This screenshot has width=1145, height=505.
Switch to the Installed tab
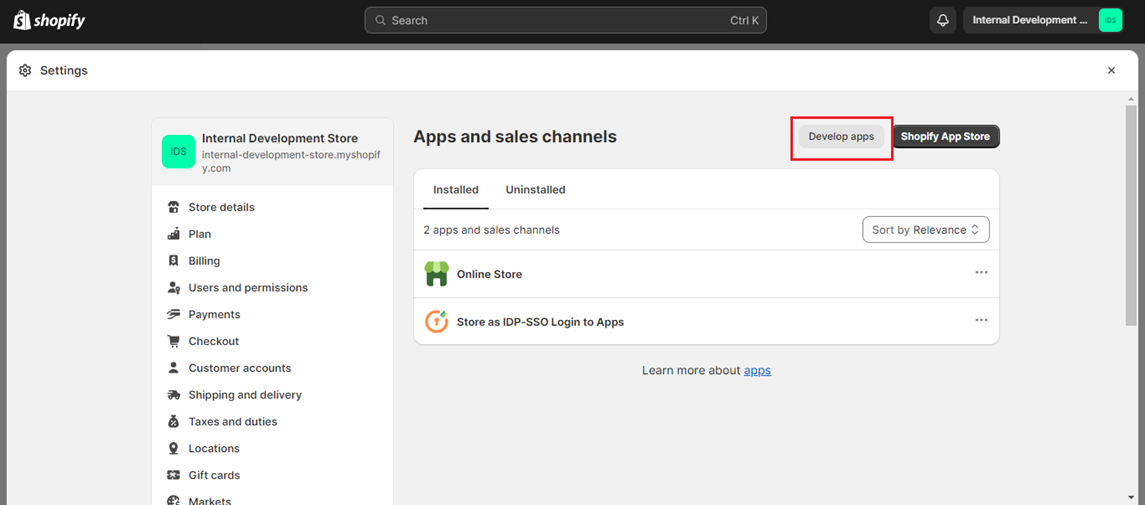tap(456, 190)
